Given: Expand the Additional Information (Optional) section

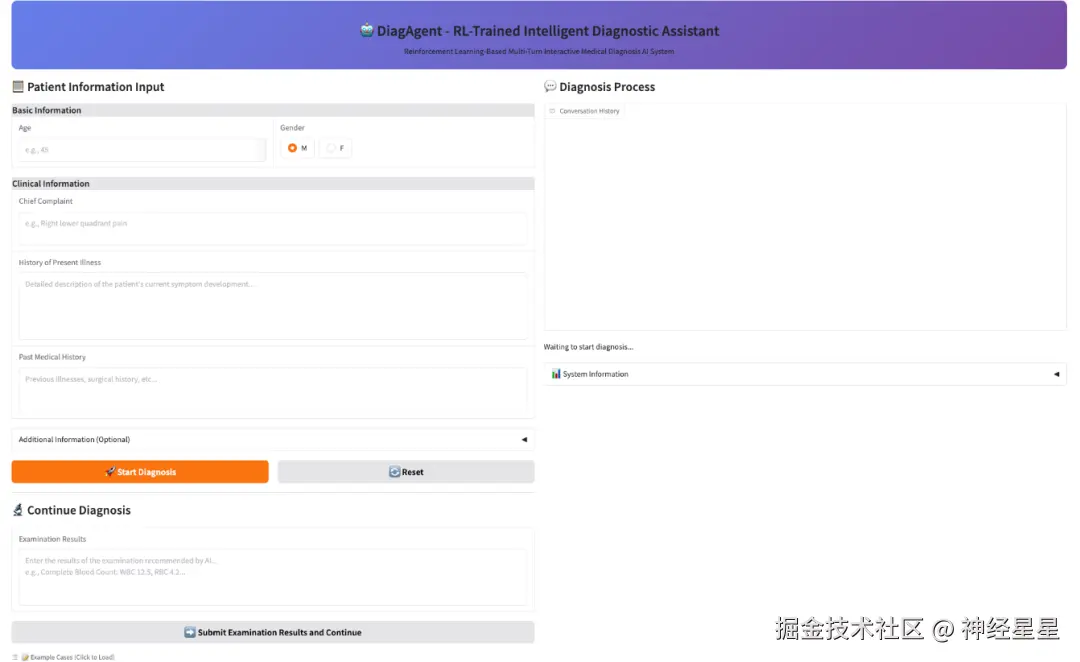Looking at the screenshot, I should coord(273,439).
